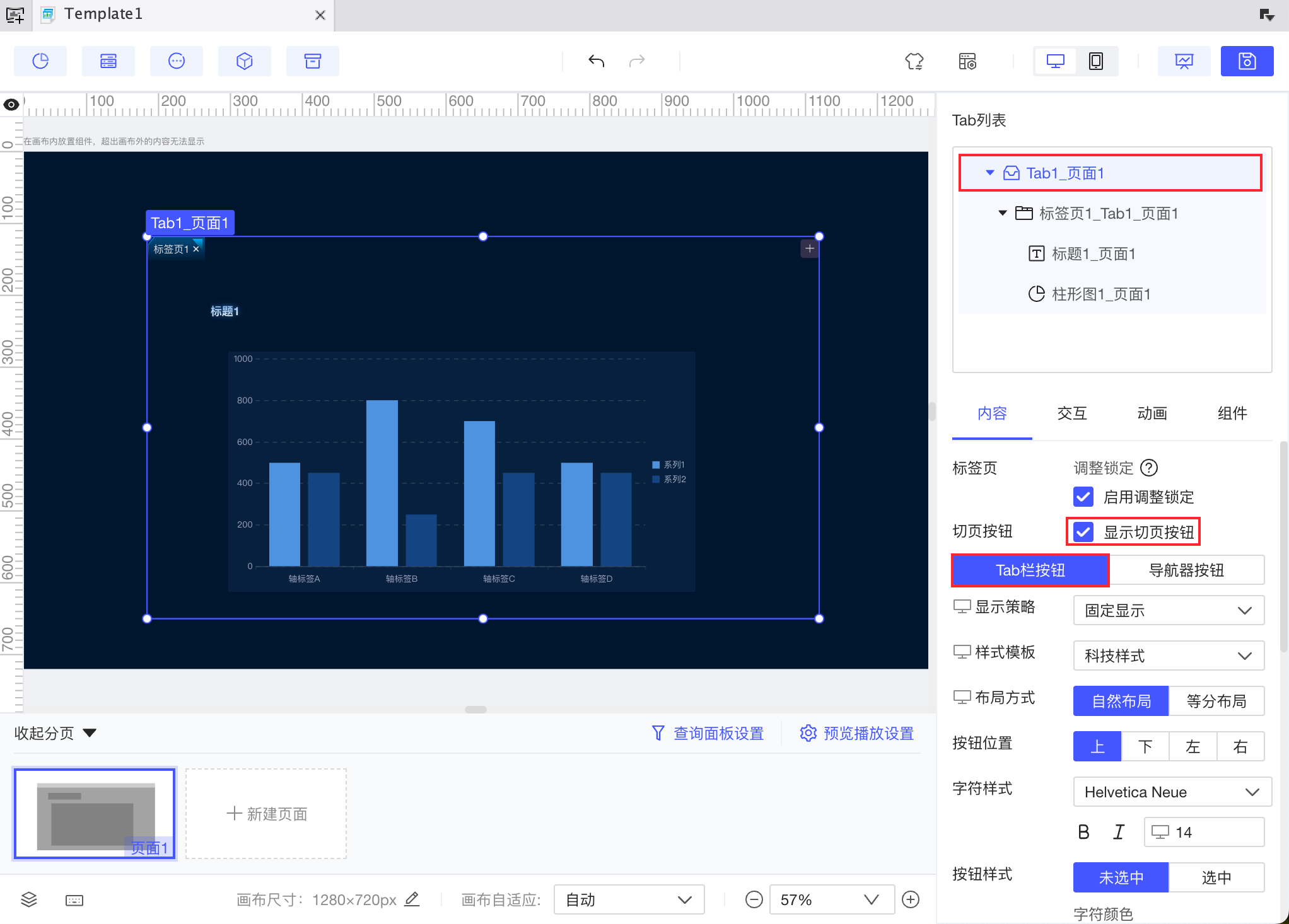Open 查询面板设置
Image resolution: width=1289 pixels, height=924 pixels.
click(x=708, y=733)
